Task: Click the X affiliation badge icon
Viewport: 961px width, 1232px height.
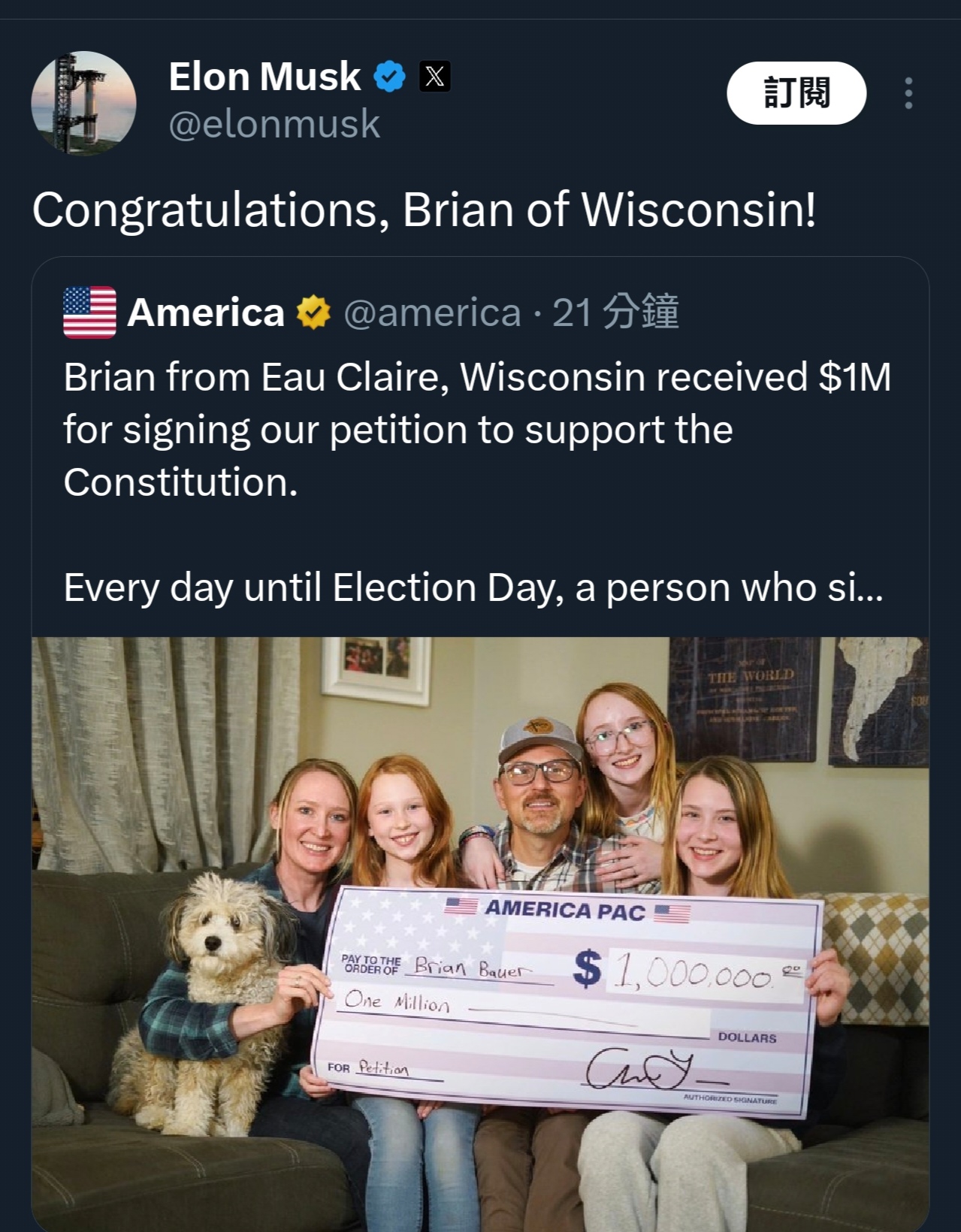Action: 434,77
